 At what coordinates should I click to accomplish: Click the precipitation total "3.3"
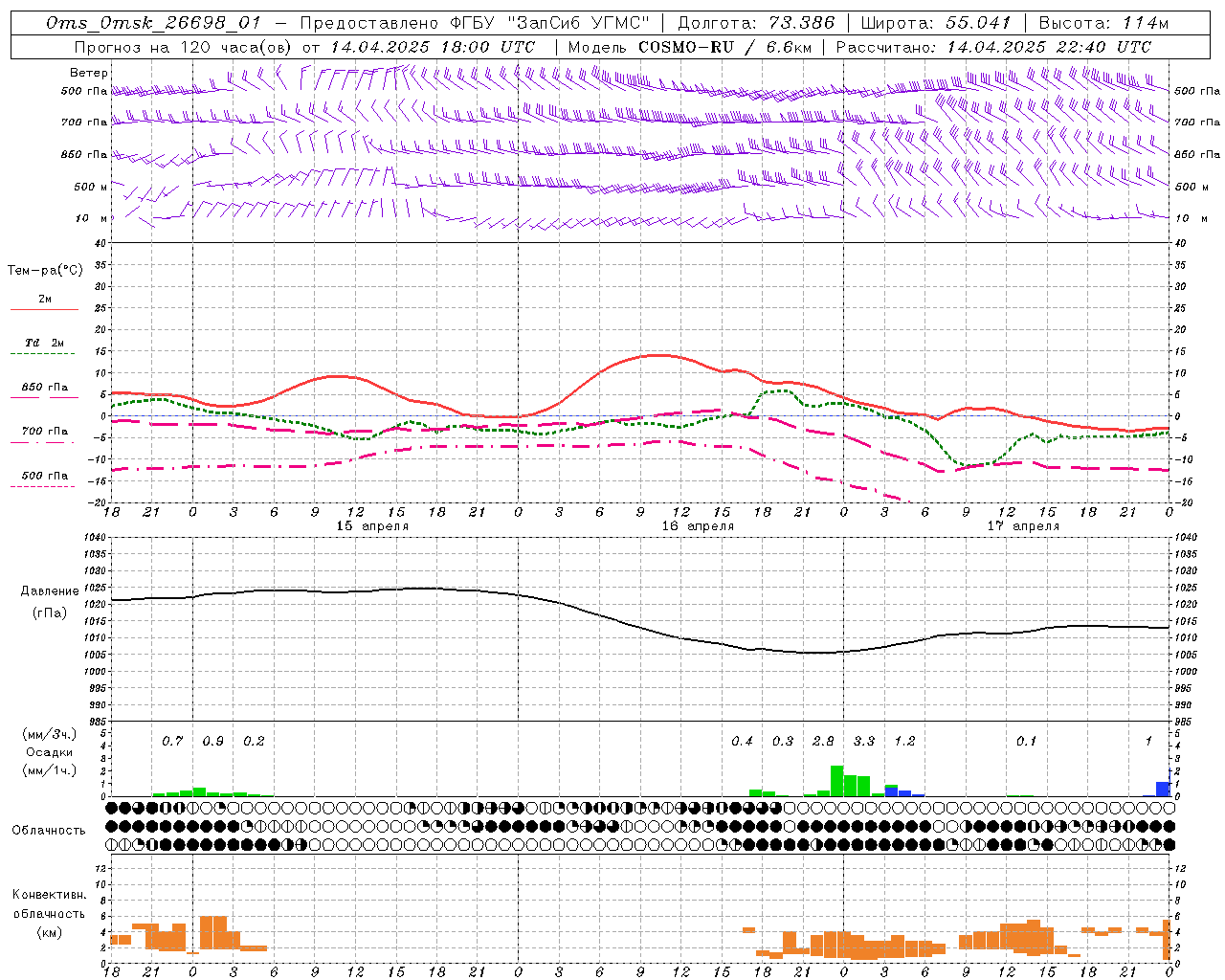[x=864, y=742]
